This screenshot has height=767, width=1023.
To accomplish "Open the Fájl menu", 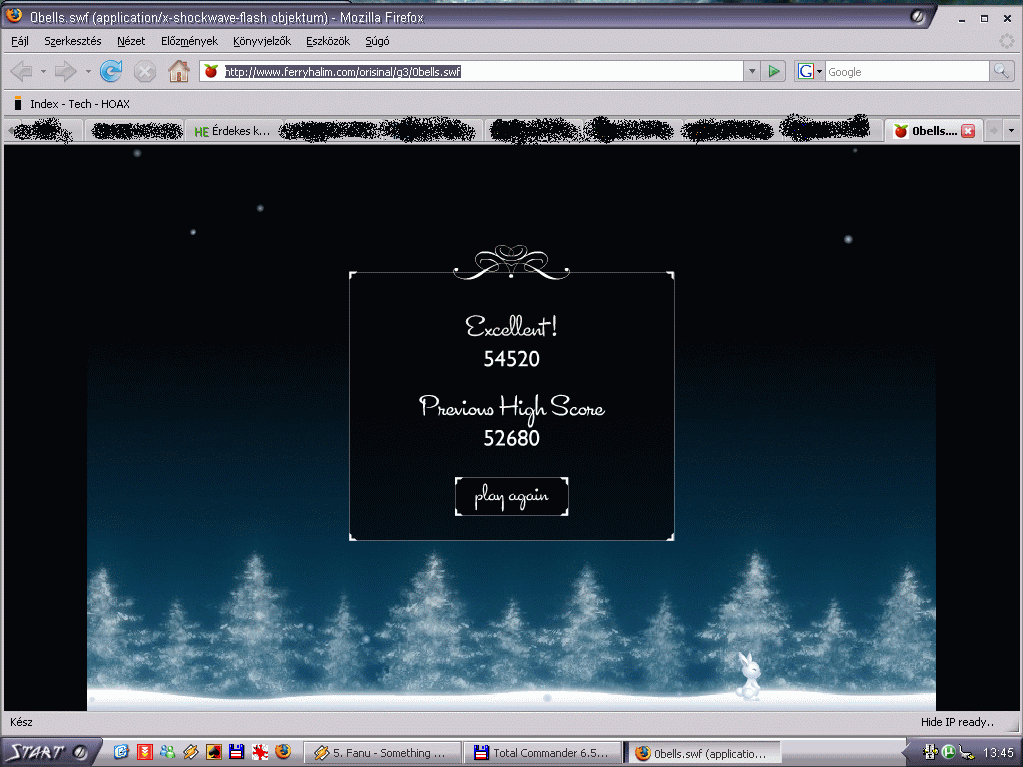I will 20,41.
